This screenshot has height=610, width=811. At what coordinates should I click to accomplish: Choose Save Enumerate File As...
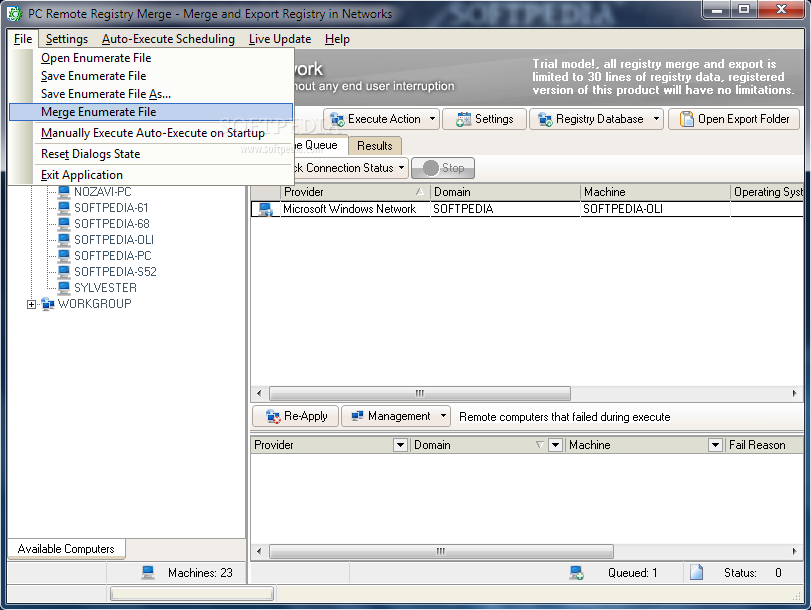point(151,94)
